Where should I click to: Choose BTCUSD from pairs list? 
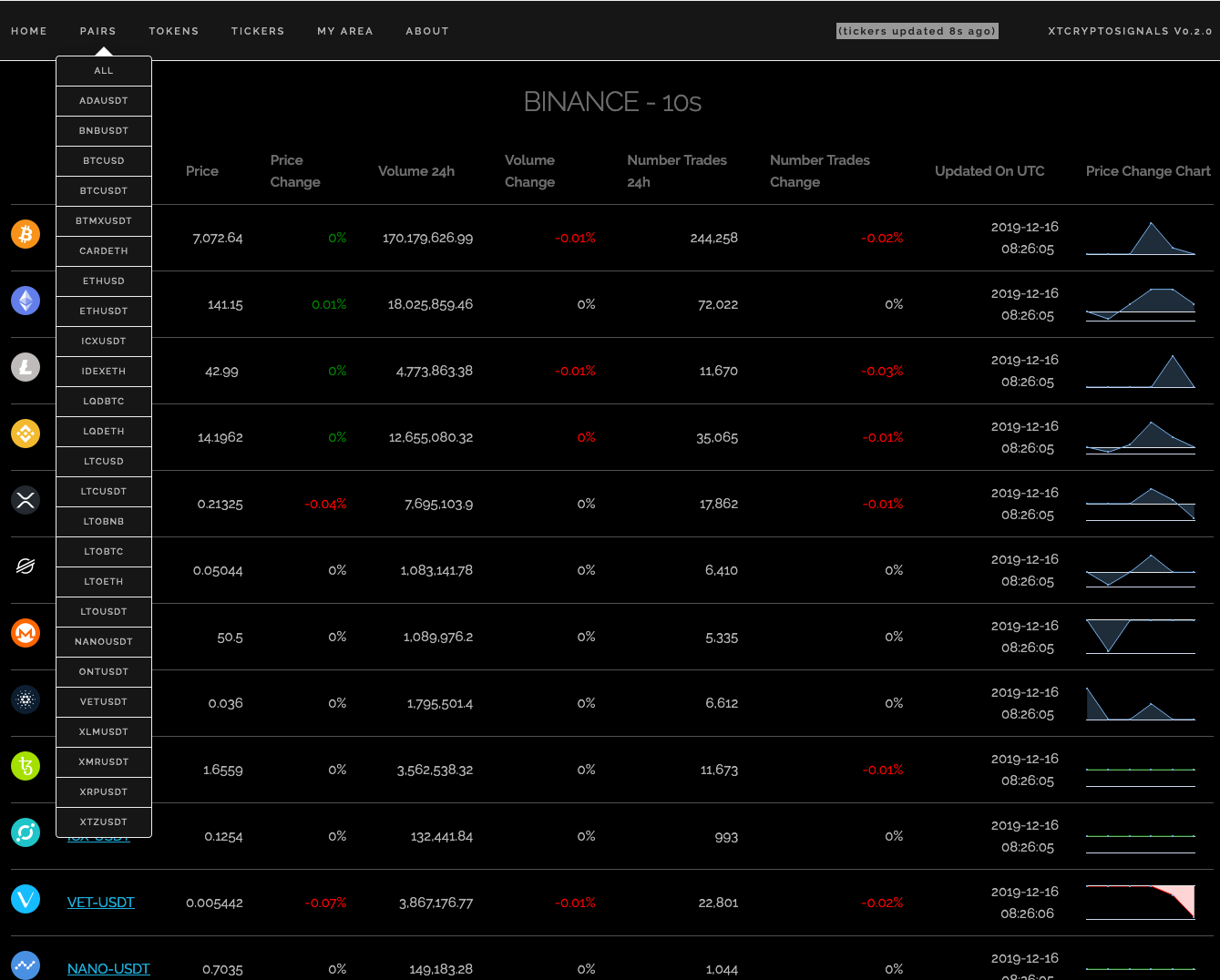tap(104, 161)
